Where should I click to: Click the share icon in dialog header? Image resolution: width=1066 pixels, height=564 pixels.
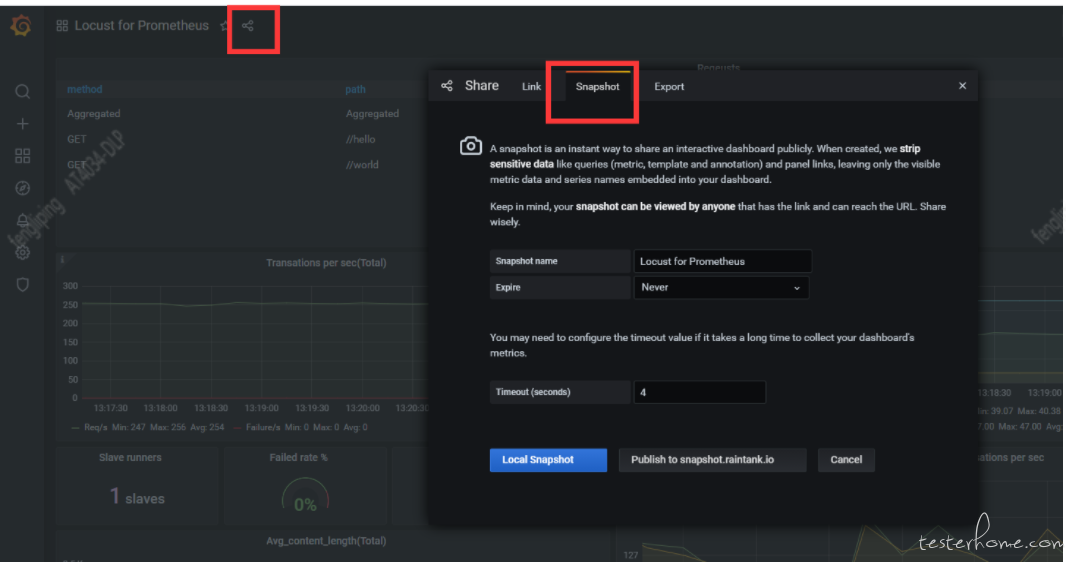(447, 86)
